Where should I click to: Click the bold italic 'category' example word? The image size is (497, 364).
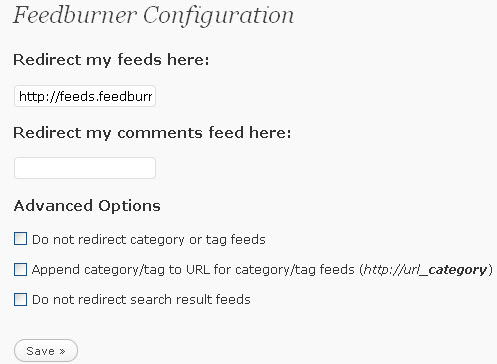(x=458, y=270)
